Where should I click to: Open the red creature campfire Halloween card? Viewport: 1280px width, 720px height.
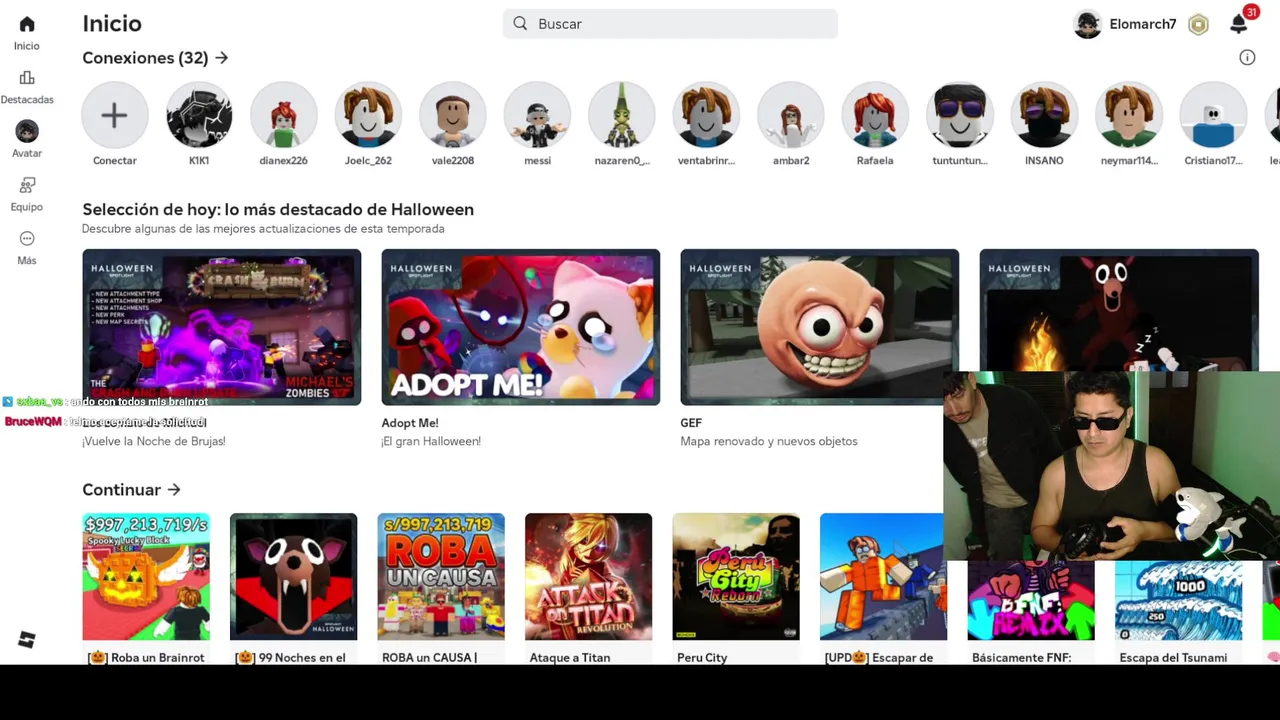tap(1119, 310)
